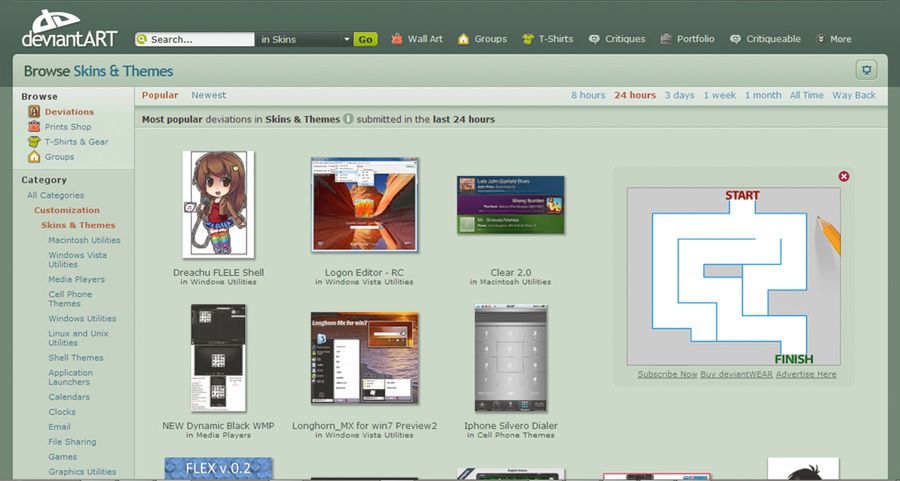The height and width of the screenshot is (481, 900).
Task: Open NEW Dynamic Black WMP thumbnail
Action: (x=218, y=358)
